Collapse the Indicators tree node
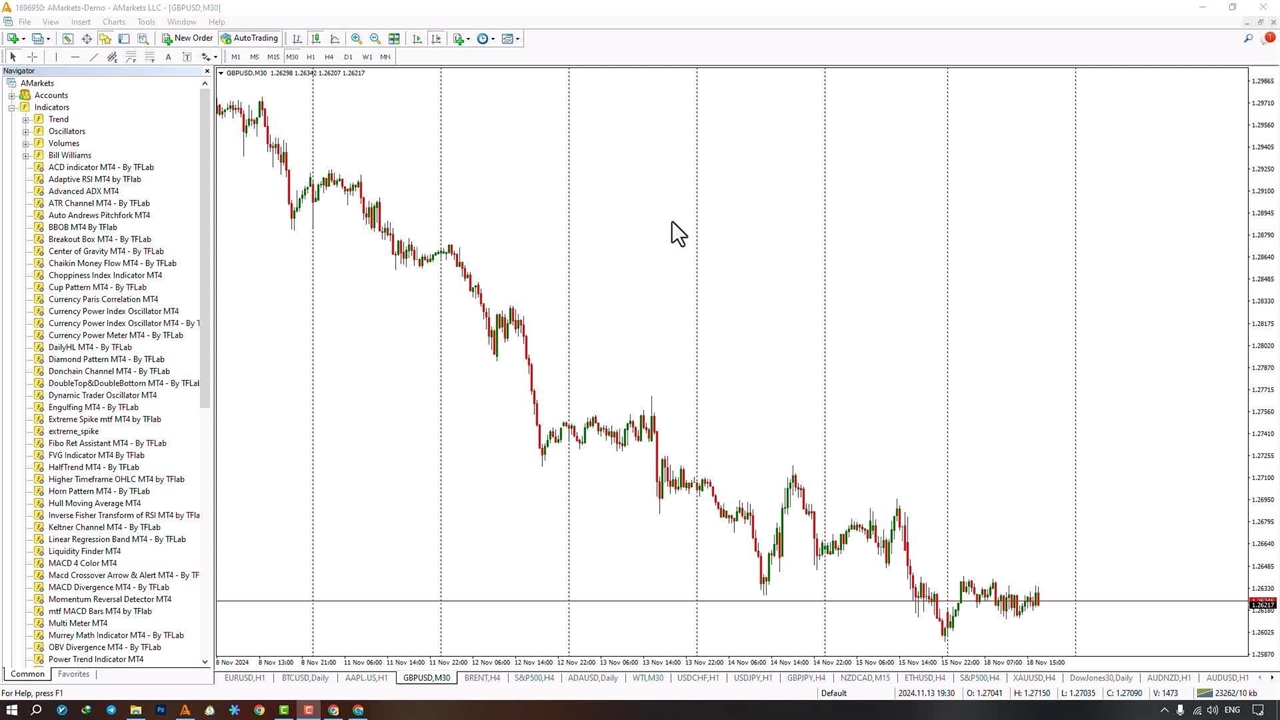 12,108
